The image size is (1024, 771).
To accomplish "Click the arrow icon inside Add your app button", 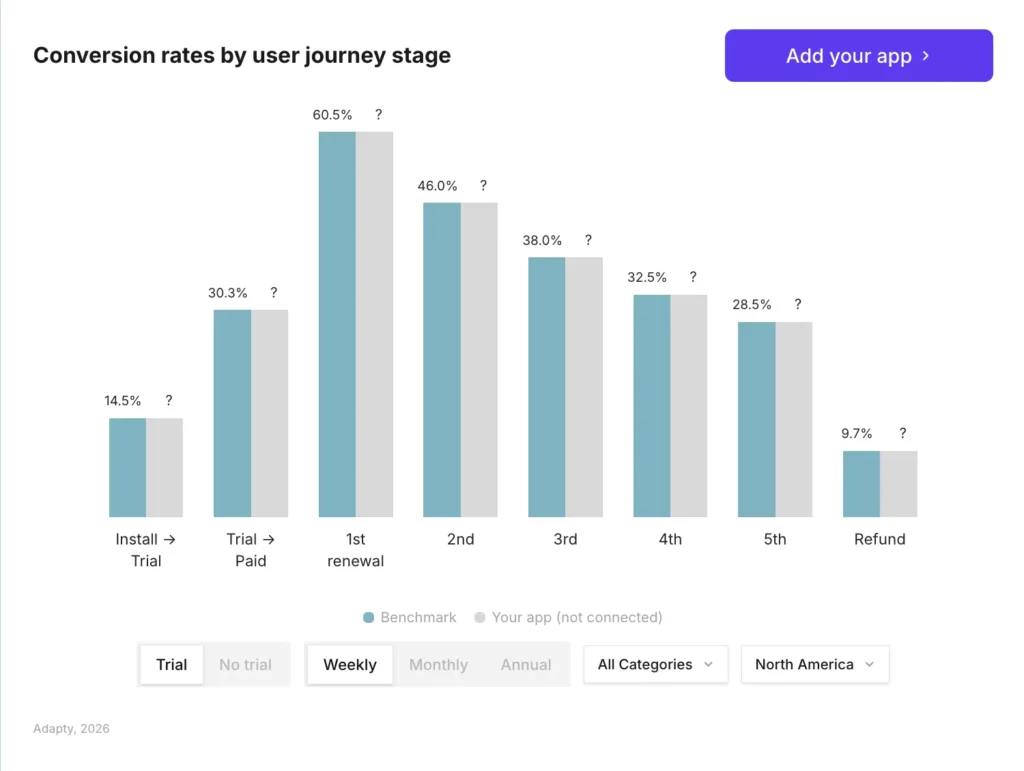I will (927, 56).
